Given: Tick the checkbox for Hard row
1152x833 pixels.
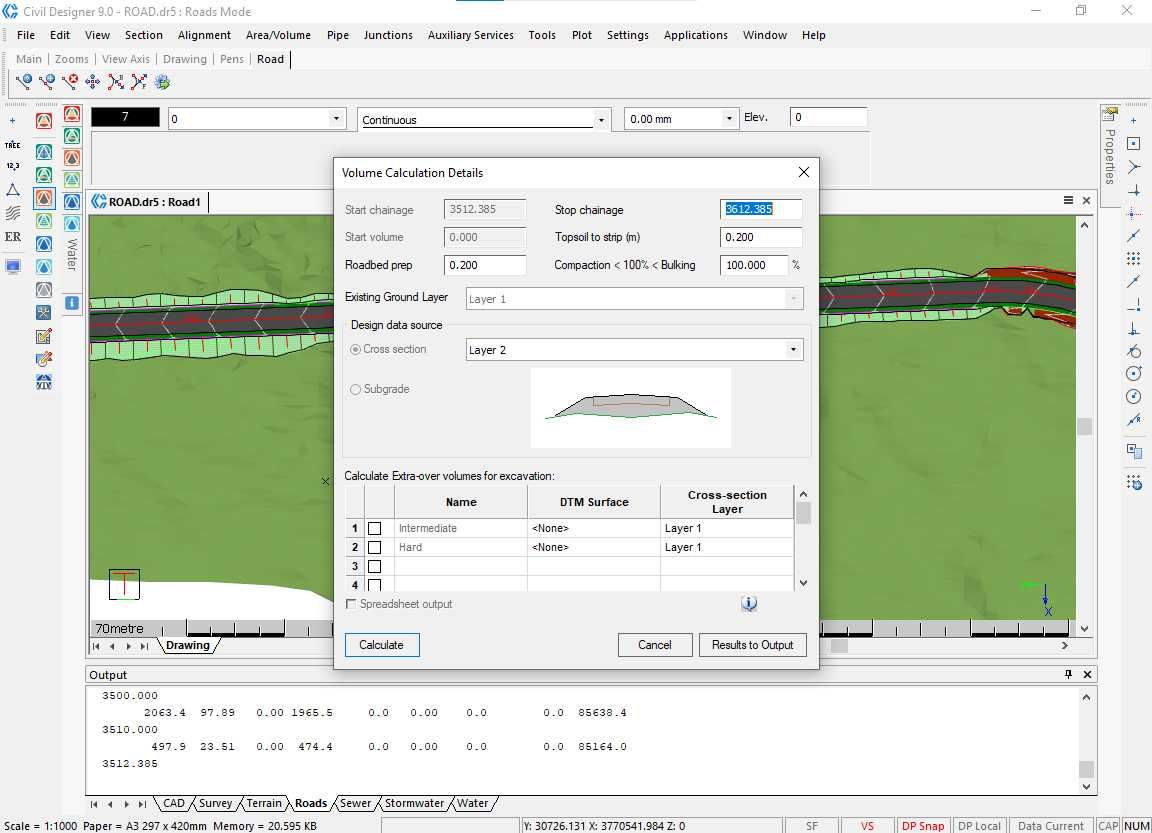Looking at the screenshot, I should 375,547.
